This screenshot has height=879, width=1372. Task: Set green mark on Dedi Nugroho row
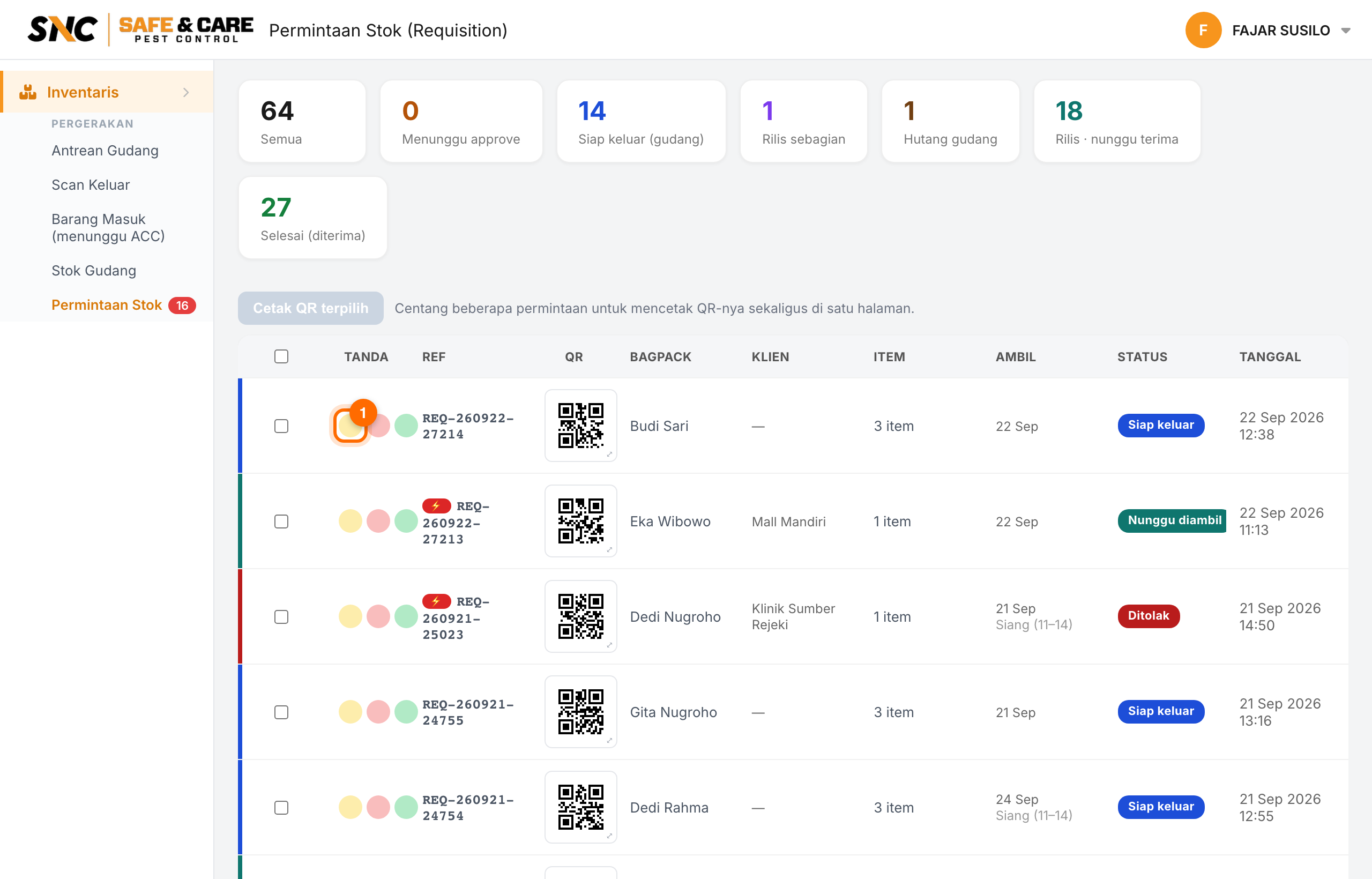pos(406,616)
